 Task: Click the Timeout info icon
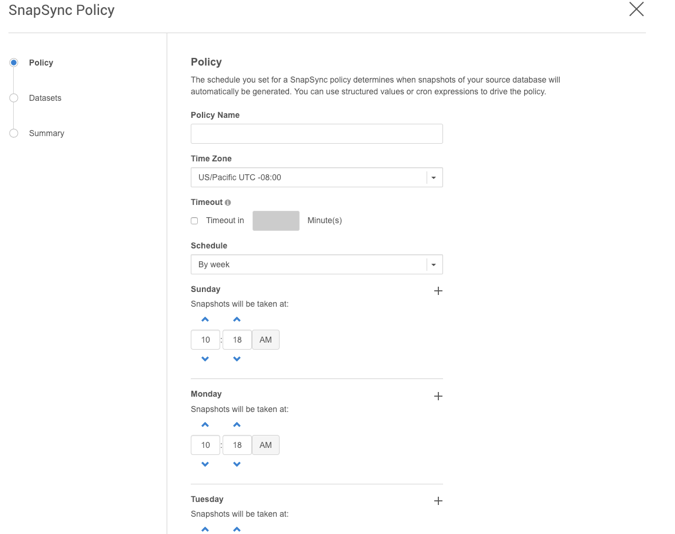pyautogui.click(x=228, y=203)
